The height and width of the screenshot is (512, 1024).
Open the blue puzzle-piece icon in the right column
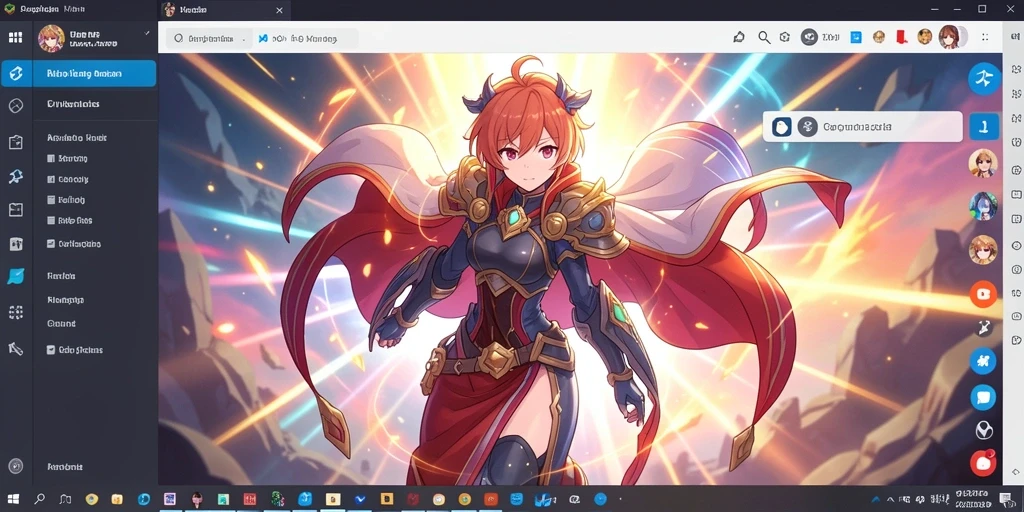[x=983, y=361]
